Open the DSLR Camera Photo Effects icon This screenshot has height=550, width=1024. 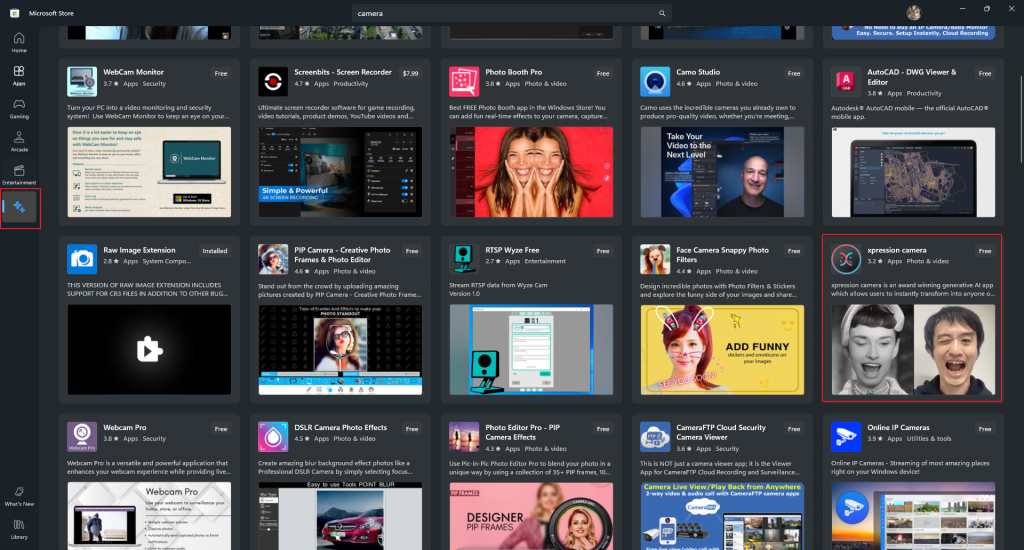pos(273,437)
